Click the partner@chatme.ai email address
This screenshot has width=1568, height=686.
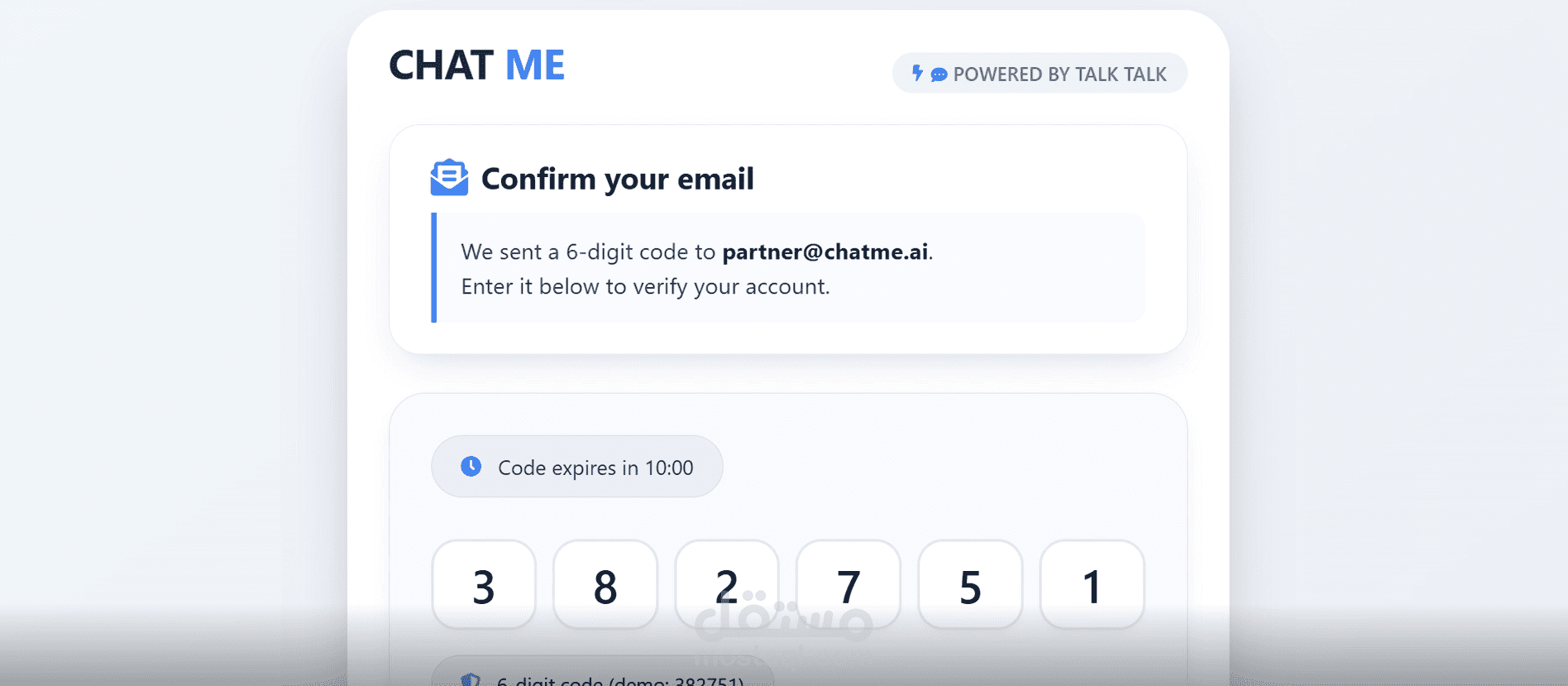pyautogui.click(x=825, y=252)
